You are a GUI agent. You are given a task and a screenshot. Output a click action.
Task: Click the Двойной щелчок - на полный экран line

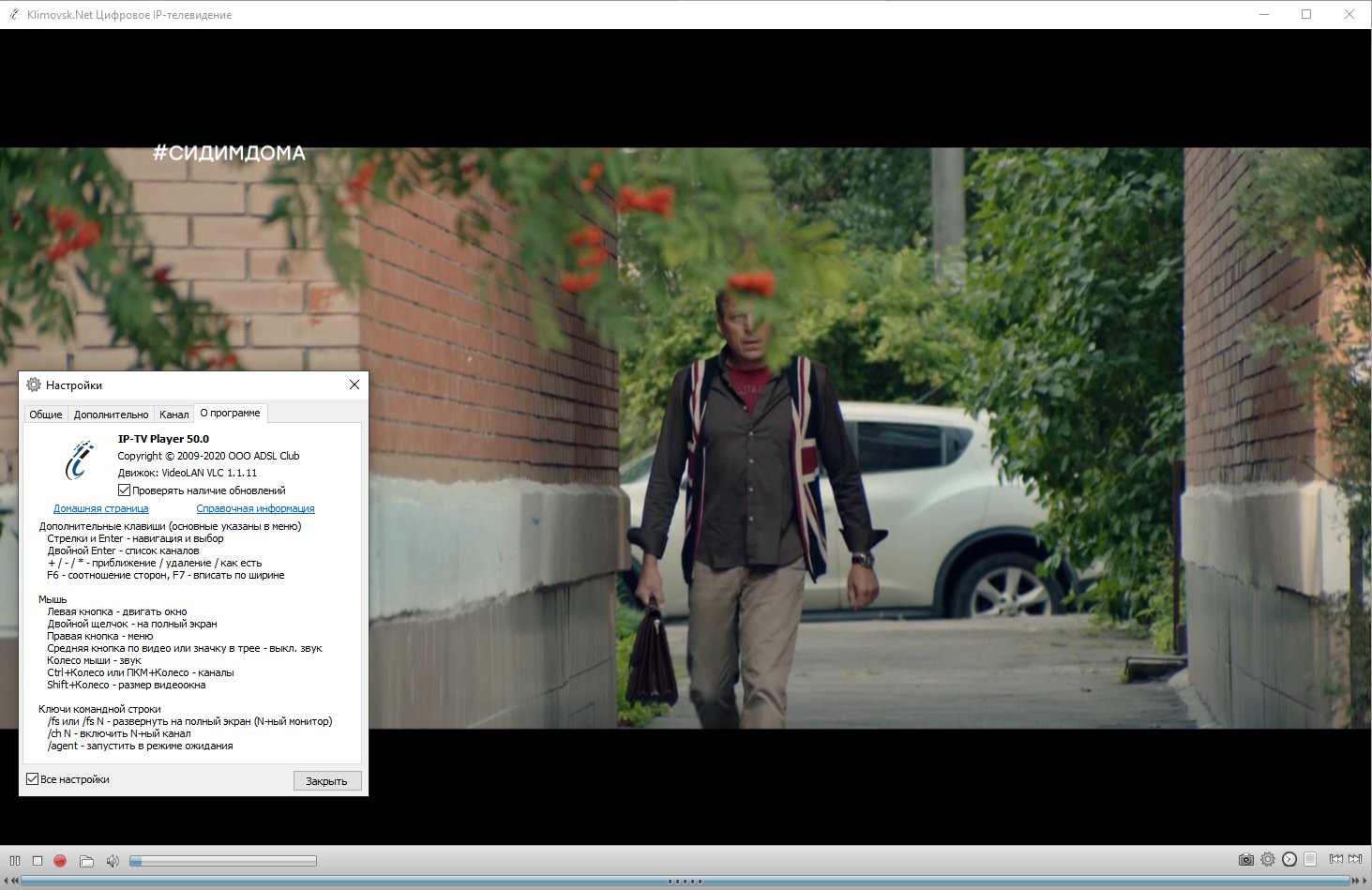132,624
